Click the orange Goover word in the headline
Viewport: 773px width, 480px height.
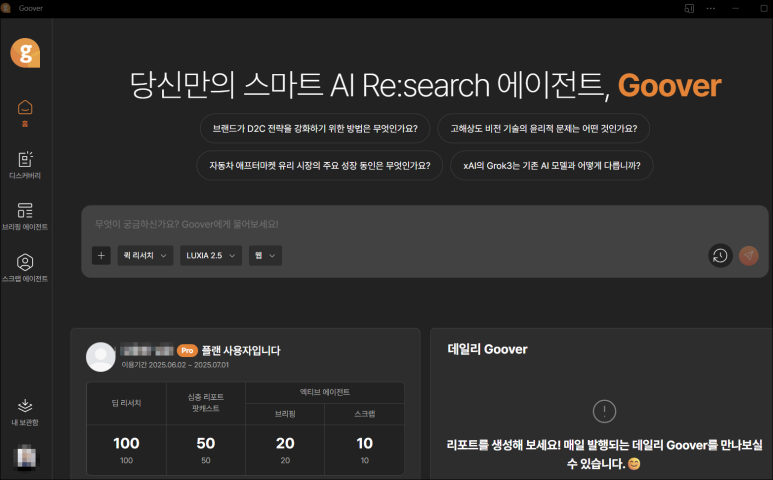pyautogui.click(x=669, y=86)
